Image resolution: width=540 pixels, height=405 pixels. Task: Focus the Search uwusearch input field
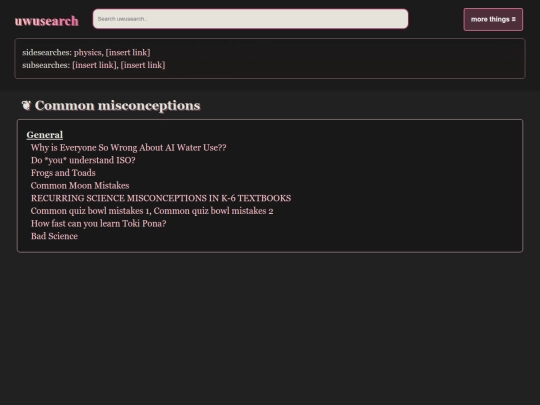(x=250, y=19)
